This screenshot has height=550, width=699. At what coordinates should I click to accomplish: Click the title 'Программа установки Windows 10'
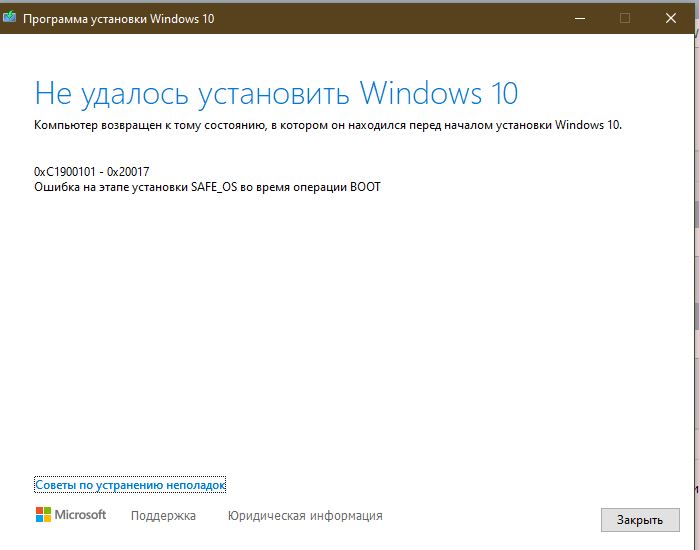click(119, 19)
